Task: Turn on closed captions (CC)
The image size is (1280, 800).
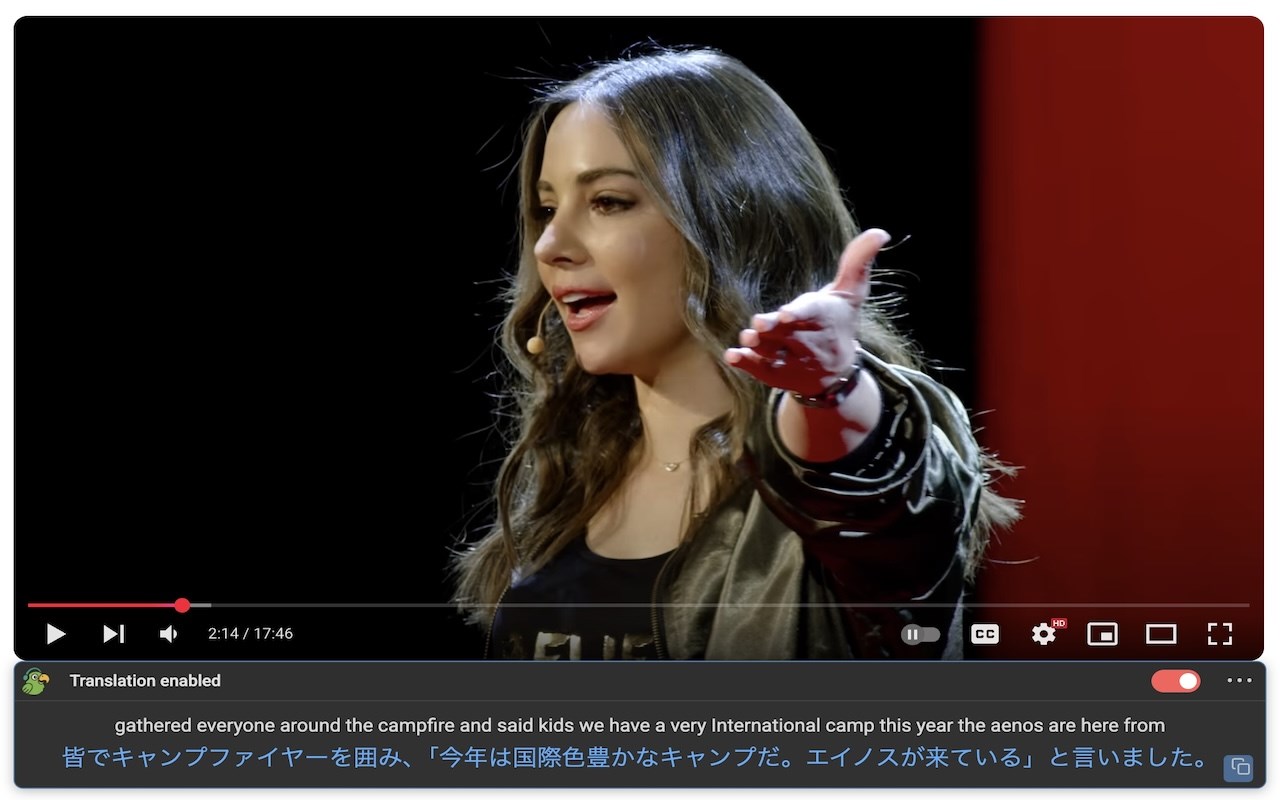Action: tap(985, 634)
